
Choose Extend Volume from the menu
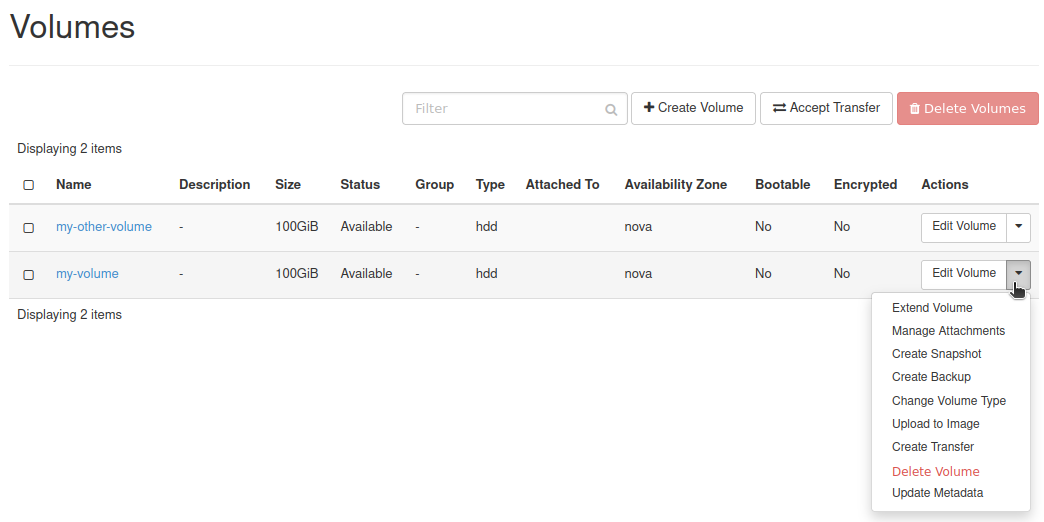point(931,308)
